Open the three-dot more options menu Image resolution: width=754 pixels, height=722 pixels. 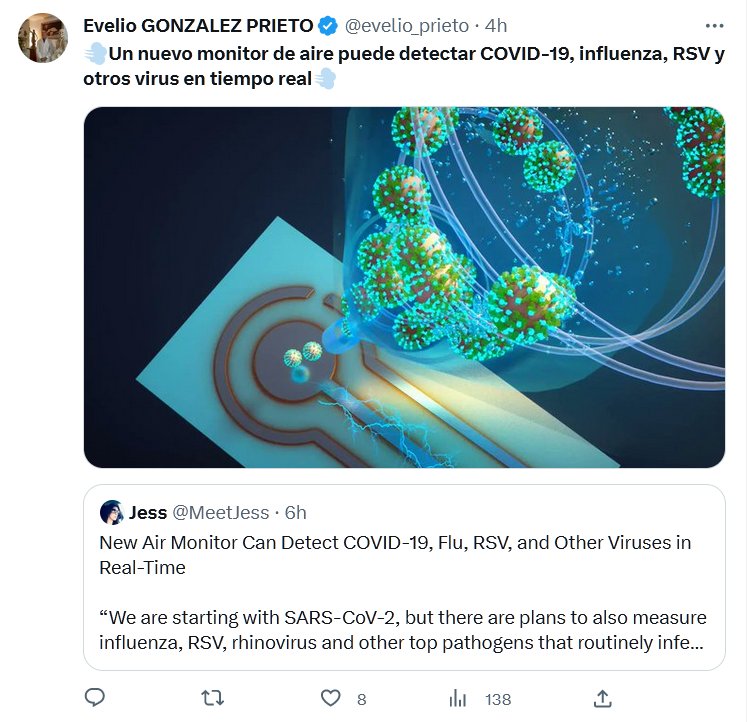pyautogui.click(x=713, y=25)
